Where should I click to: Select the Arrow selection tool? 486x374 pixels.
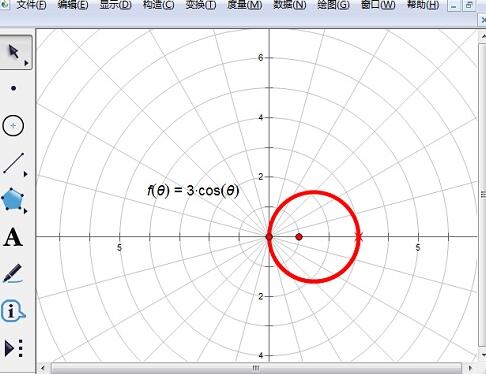point(14,52)
